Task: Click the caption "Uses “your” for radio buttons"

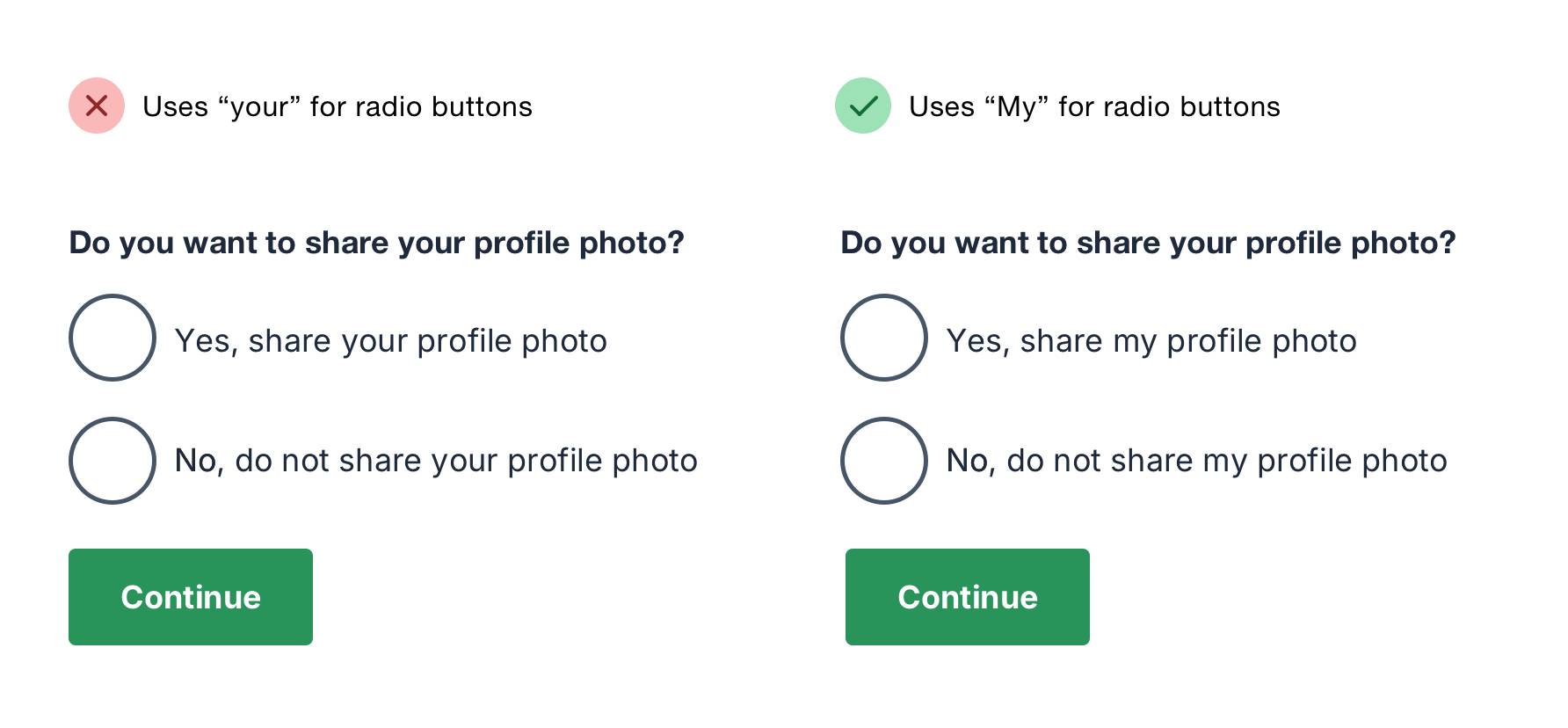Action: pos(338,107)
